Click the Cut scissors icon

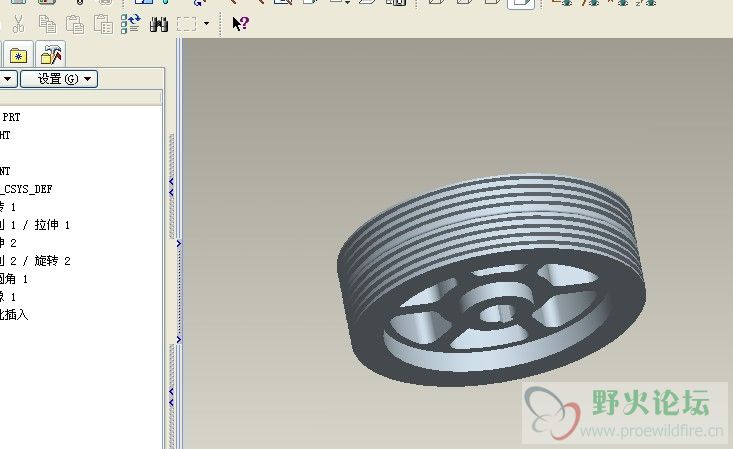[18, 24]
